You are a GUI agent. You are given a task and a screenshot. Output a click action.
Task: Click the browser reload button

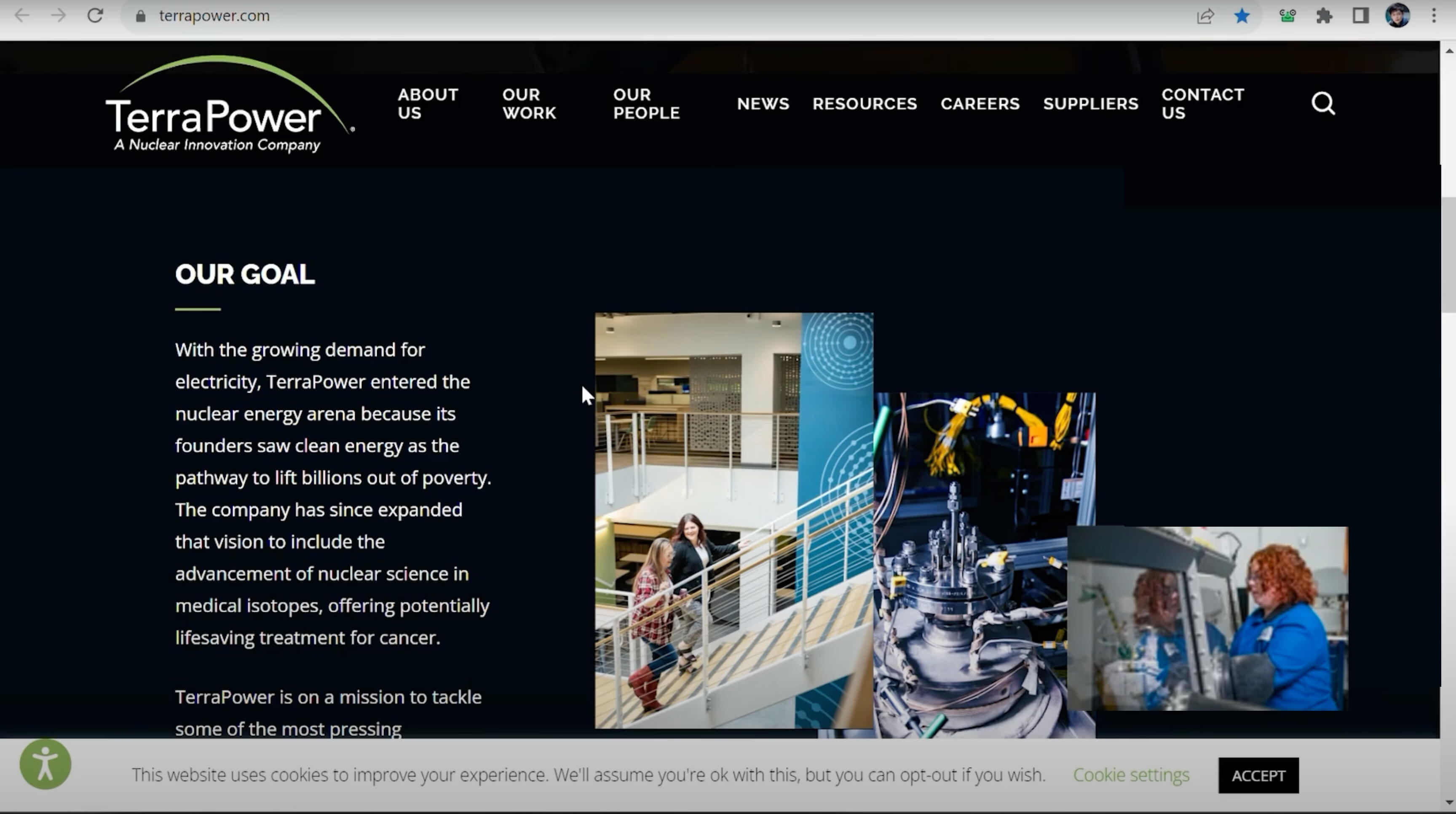(95, 16)
